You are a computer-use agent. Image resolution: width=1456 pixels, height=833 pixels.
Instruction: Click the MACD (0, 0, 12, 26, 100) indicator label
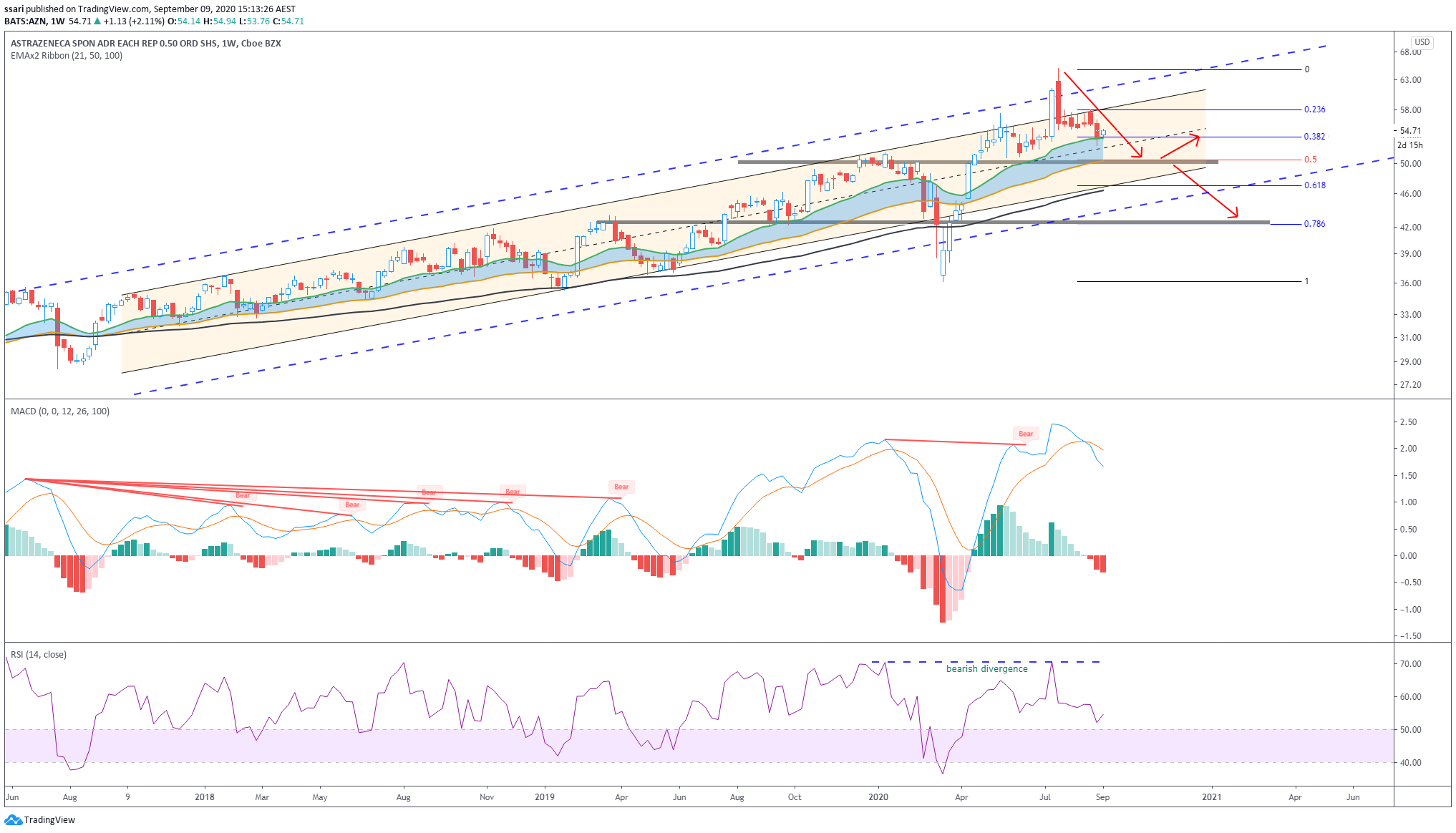point(60,411)
